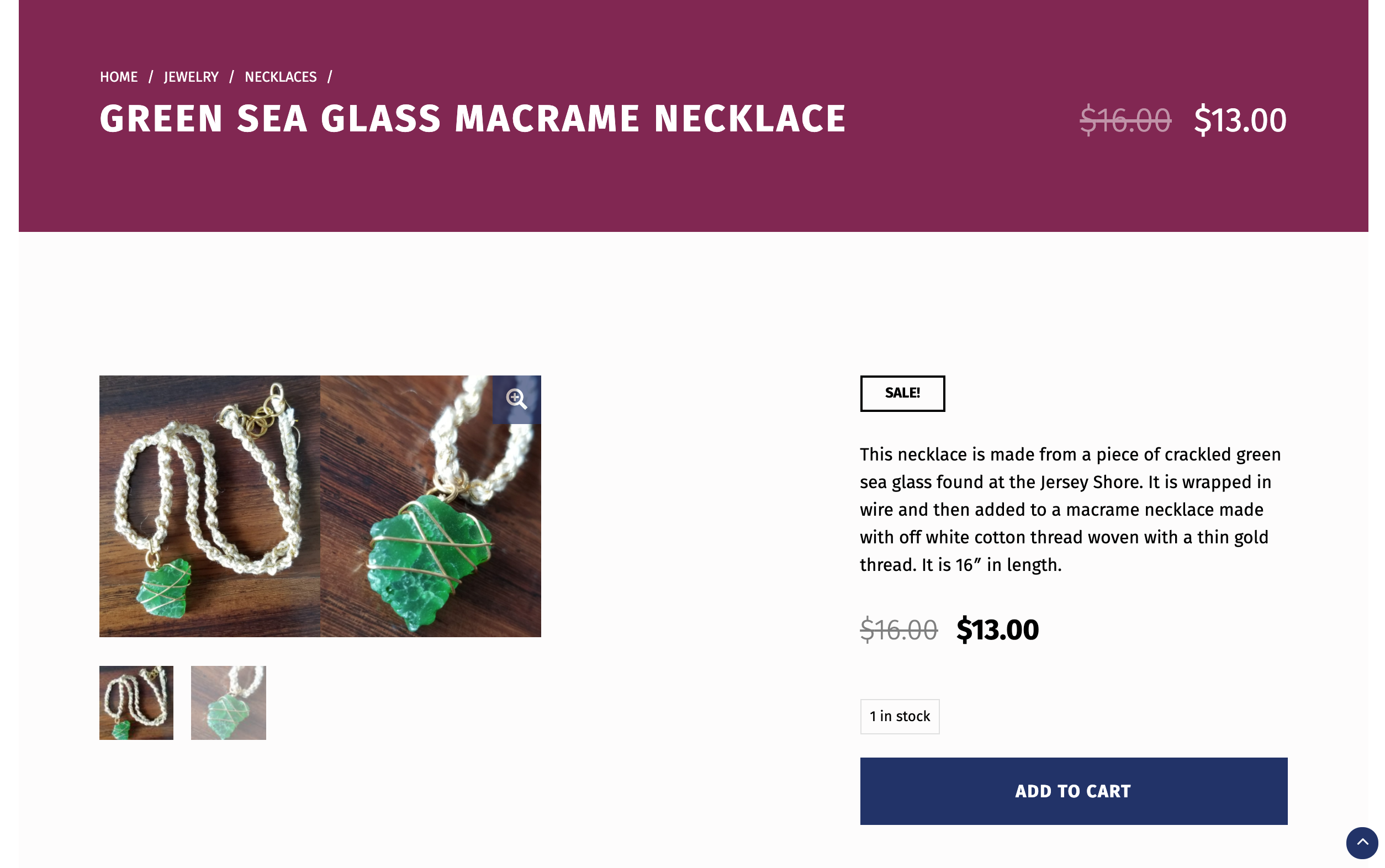Click the white $13.00 price in header
Screen dimensions: 1385x868
point(1240,120)
